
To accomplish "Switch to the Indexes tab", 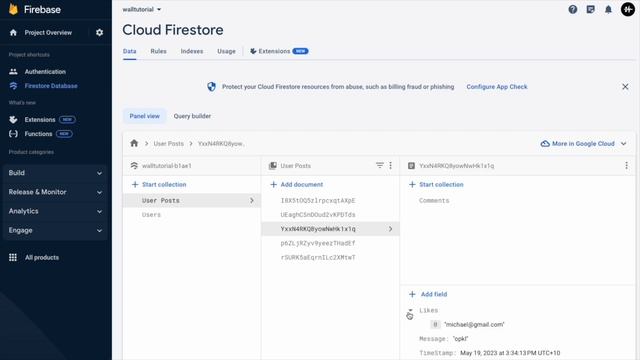I will (192, 51).
